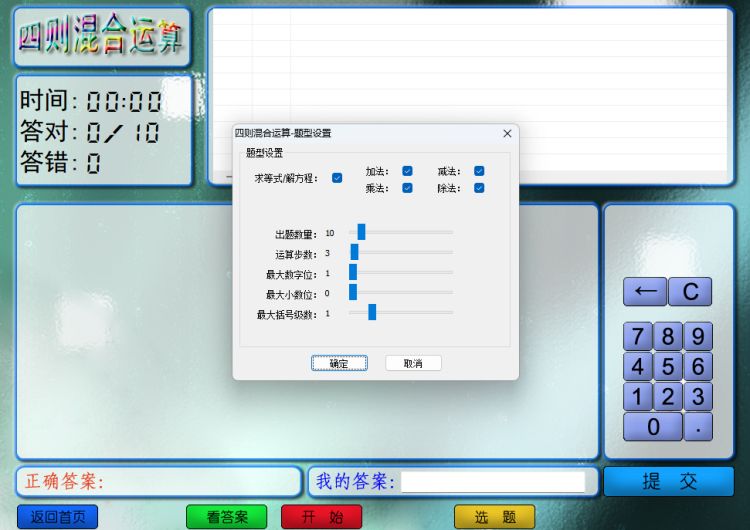The image size is (750, 530).
Task: Click the backspace arrow key on keypad
Action: pyautogui.click(x=645, y=291)
